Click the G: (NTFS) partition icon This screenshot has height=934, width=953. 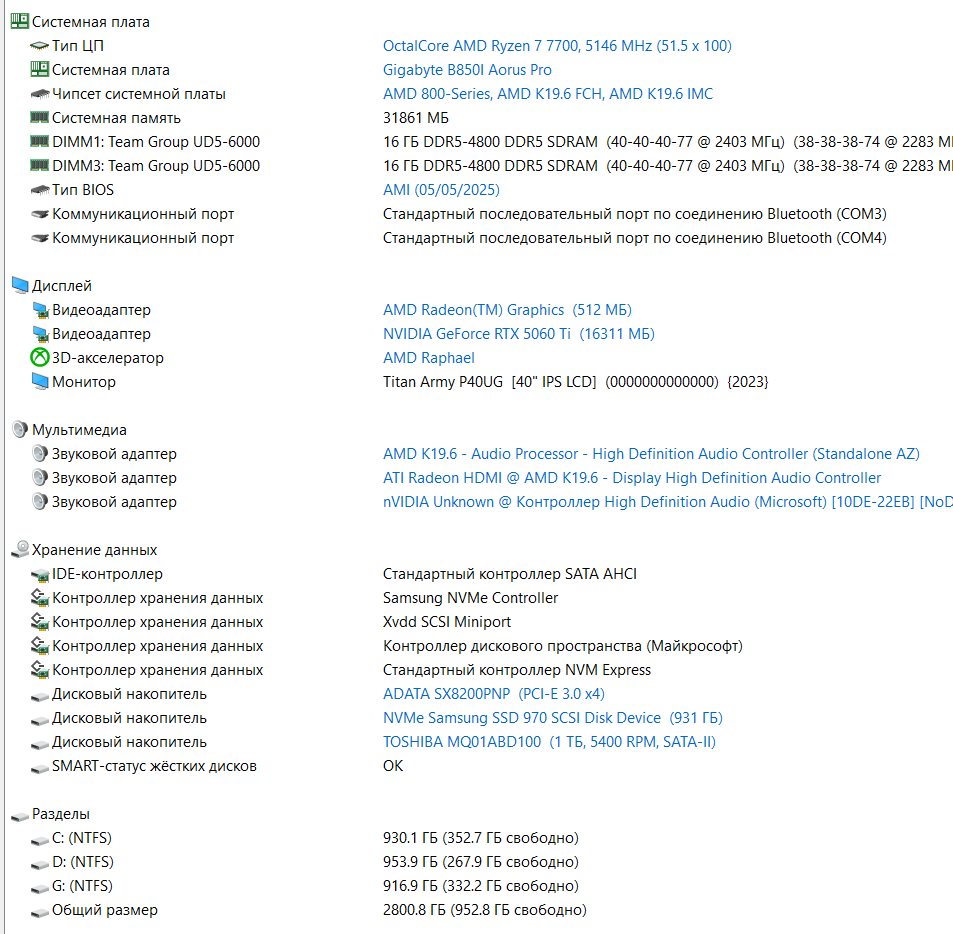click(x=40, y=887)
